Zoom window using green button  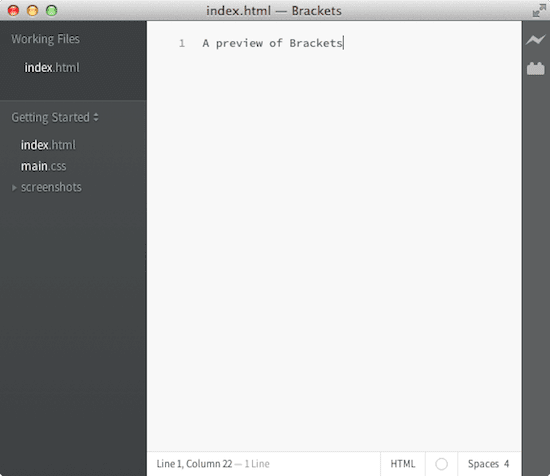click(52, 11)
